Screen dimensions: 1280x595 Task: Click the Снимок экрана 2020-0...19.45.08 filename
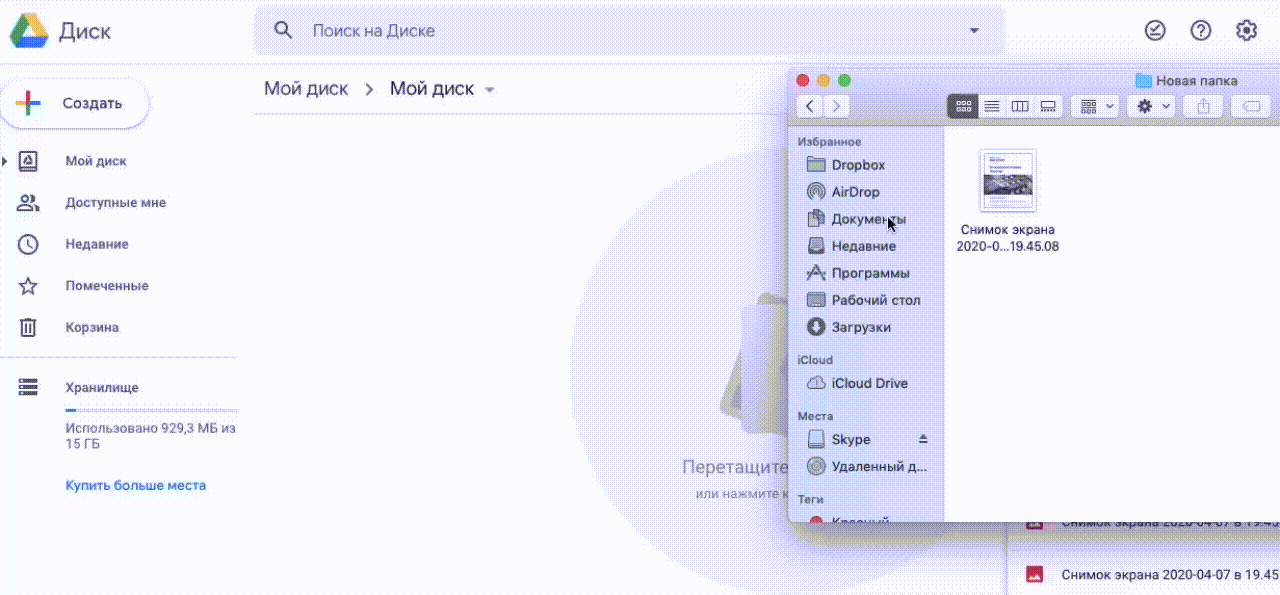pos(1008,238)
